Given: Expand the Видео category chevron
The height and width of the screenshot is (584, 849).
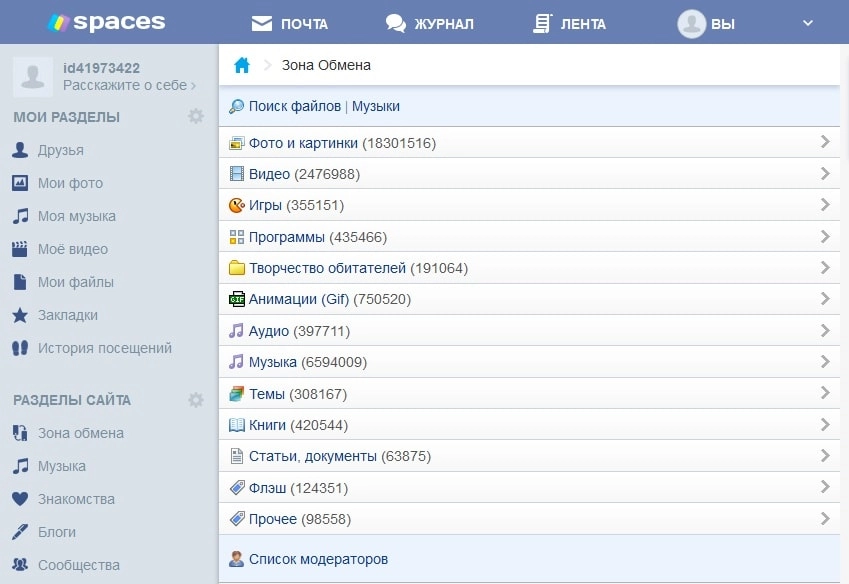Looking at the screenshot, I should [x=825, y=174].
